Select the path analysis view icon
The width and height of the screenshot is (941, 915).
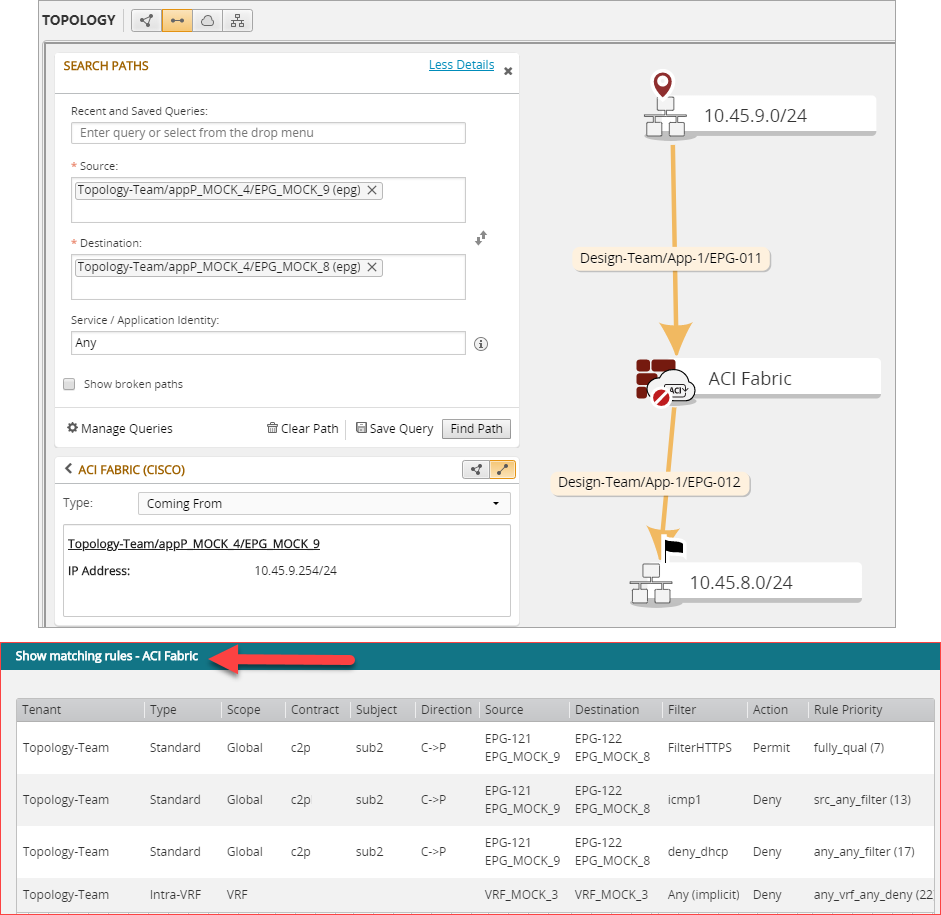177,20
